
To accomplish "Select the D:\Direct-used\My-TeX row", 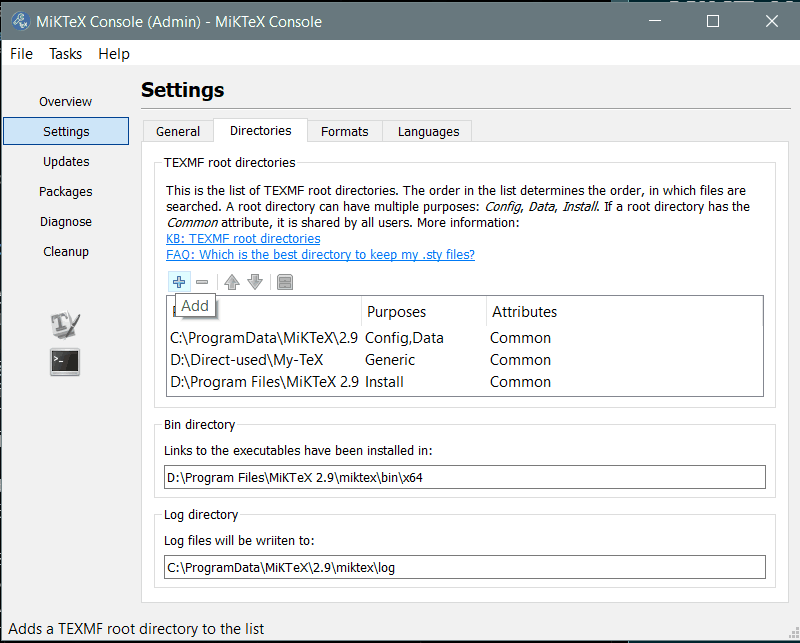I will 260,359.
